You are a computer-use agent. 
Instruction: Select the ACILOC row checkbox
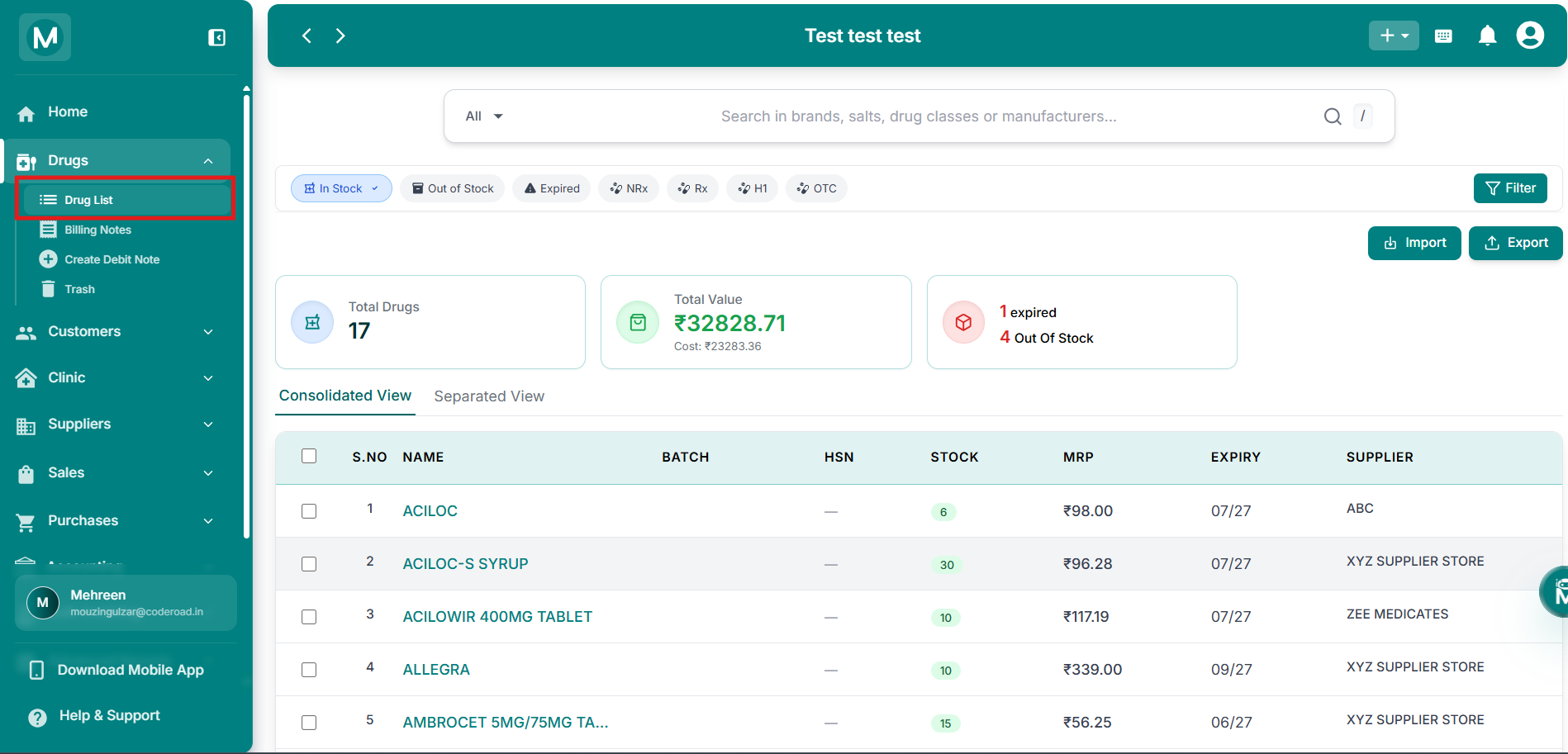(309, 511)
